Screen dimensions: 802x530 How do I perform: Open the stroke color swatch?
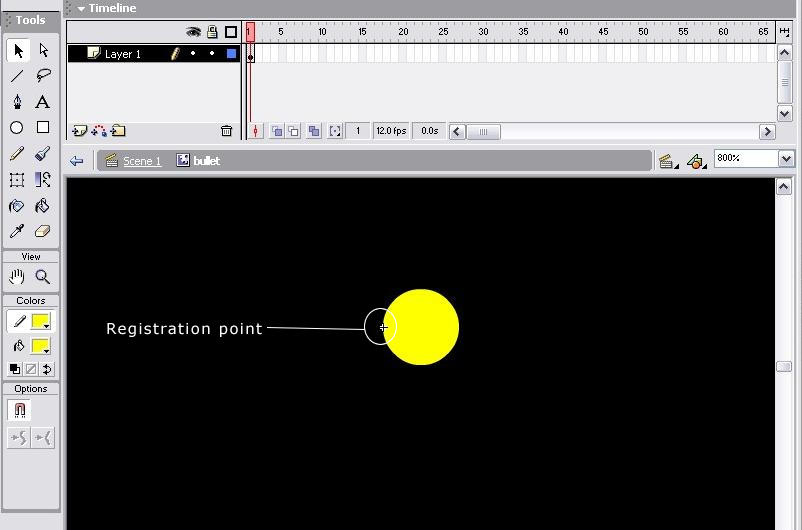41,321
